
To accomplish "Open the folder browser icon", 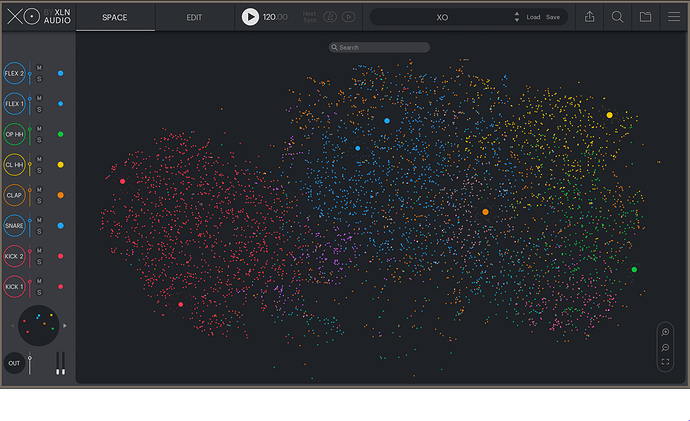I will 645,17.
